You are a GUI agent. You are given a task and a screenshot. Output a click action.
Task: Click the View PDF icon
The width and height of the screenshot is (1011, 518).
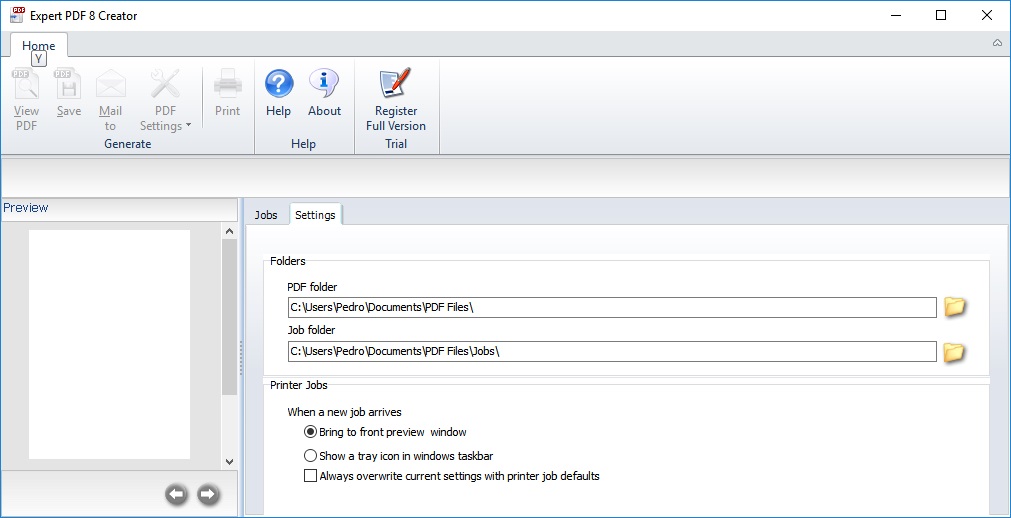pos(26,84)
